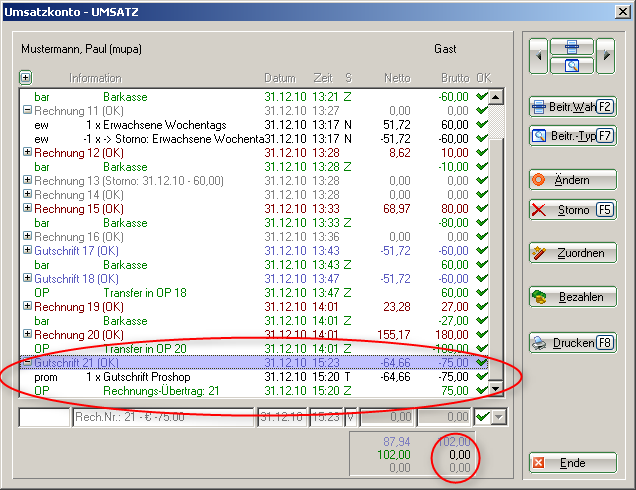
Task: Click the magnifier icon button between arrows
Action: [x=572, y=66]
